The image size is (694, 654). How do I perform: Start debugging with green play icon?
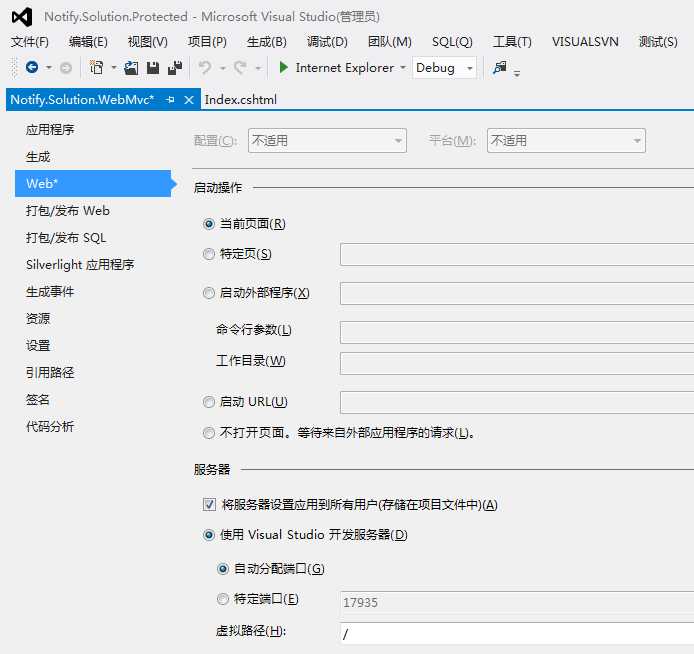click(284, 68)
